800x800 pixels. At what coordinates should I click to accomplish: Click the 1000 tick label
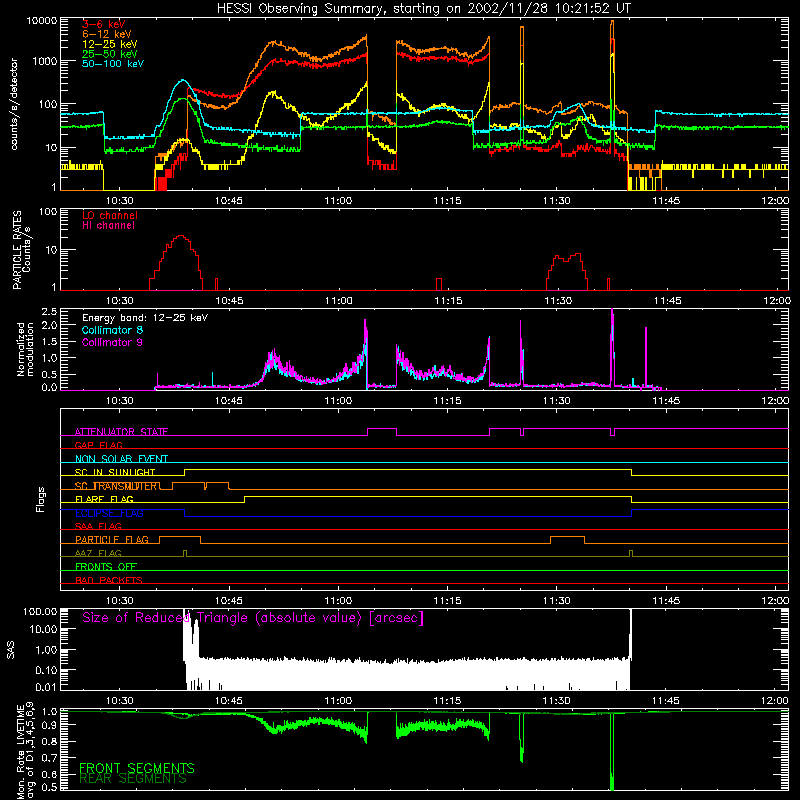45,61
